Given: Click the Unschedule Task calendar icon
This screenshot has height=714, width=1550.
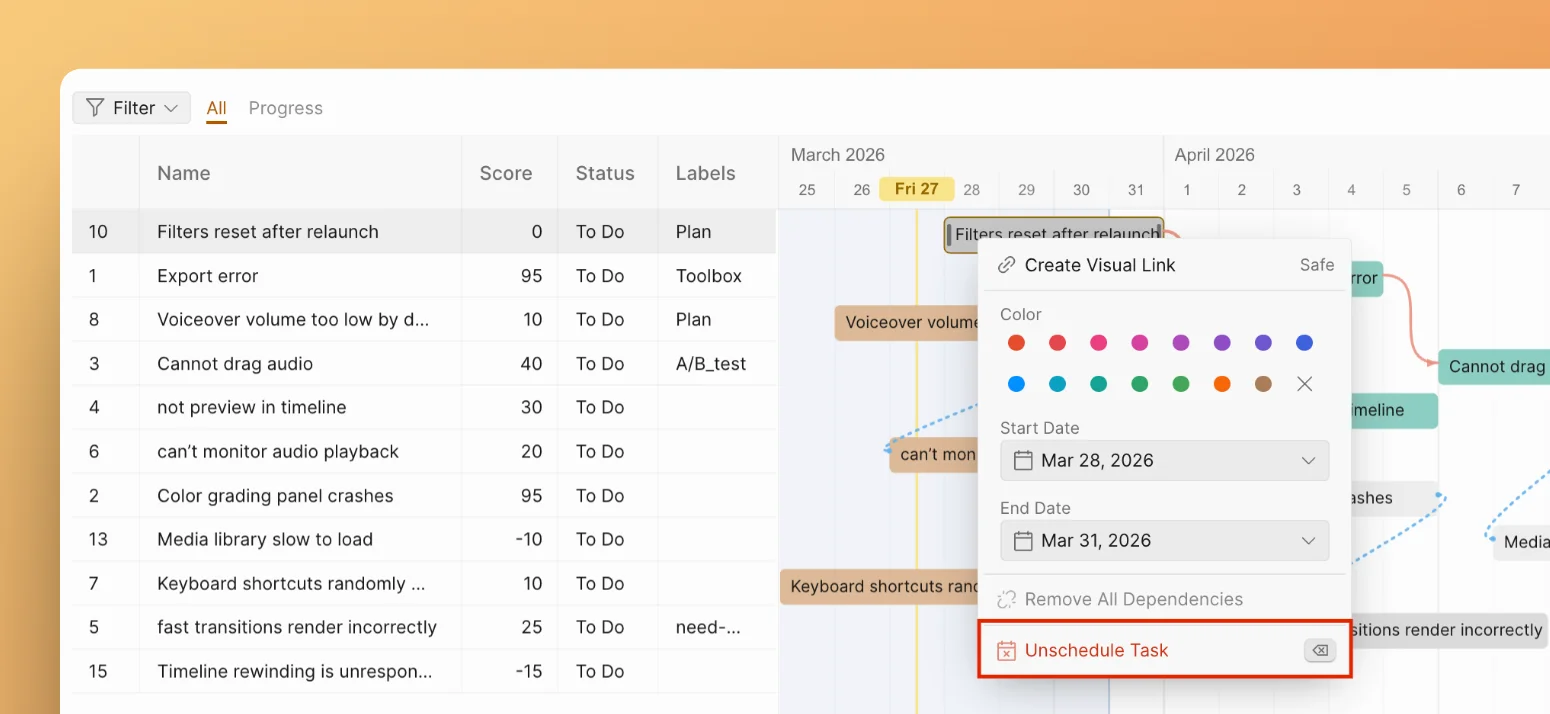Looking at the screenshot, I should tap(1007, 651).
